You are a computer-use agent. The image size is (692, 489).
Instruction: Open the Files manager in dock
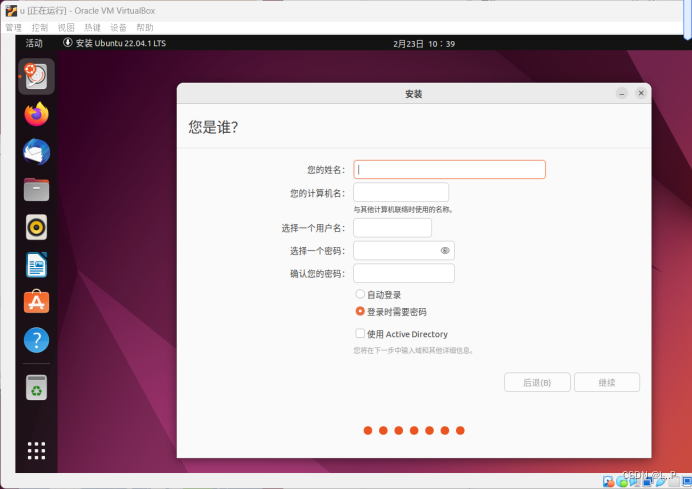coord(36,190)
